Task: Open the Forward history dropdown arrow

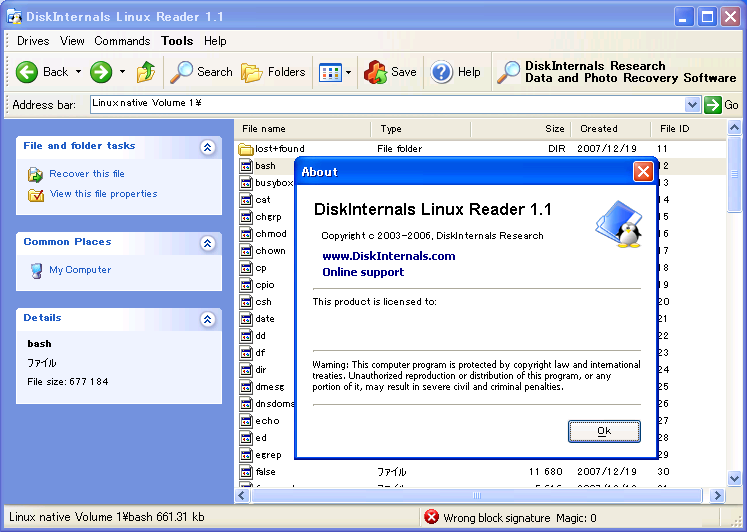Action: (122, 72)
